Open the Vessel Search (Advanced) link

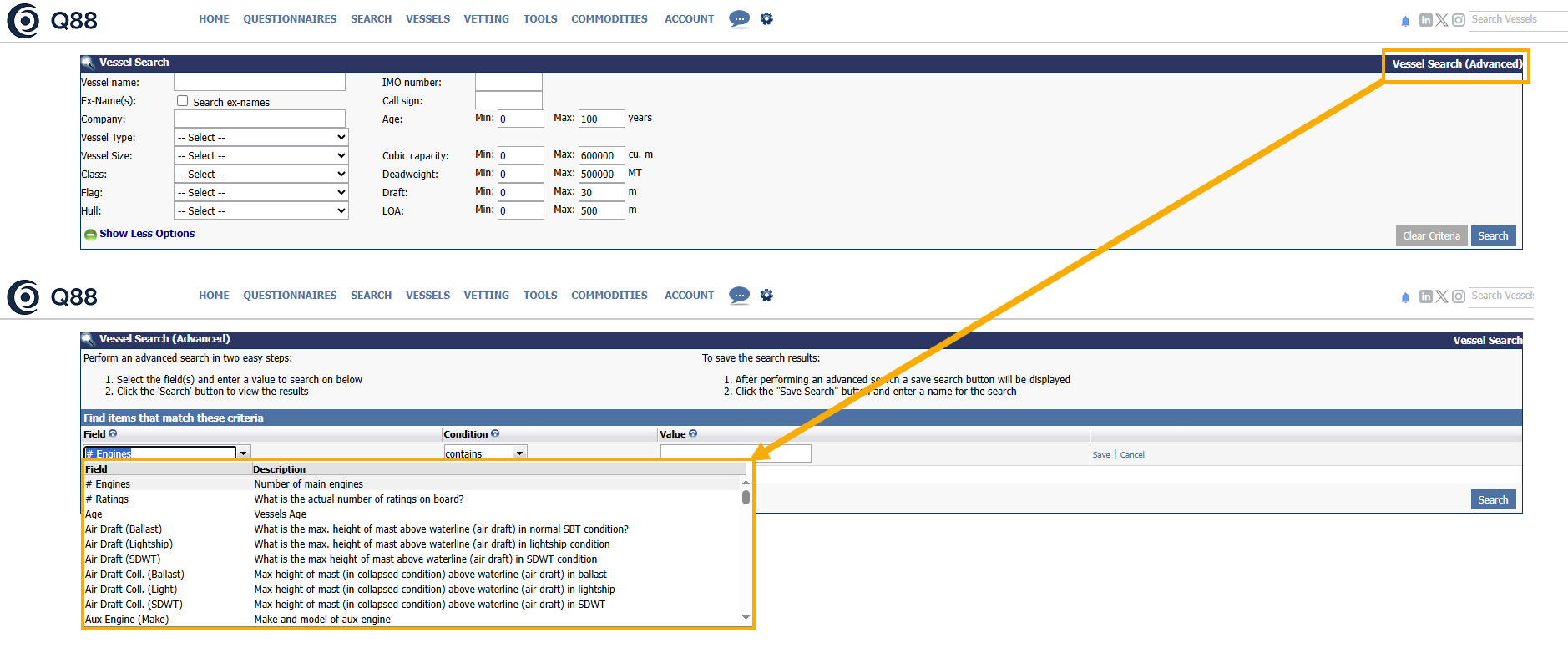(1456, 64)
